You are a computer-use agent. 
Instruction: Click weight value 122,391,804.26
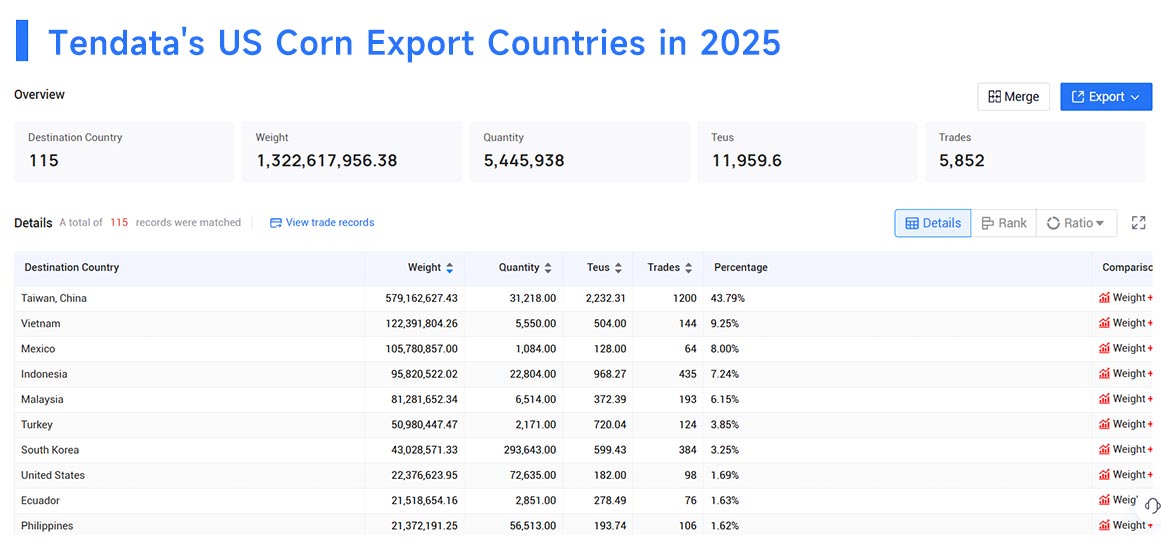pos(421,323)
